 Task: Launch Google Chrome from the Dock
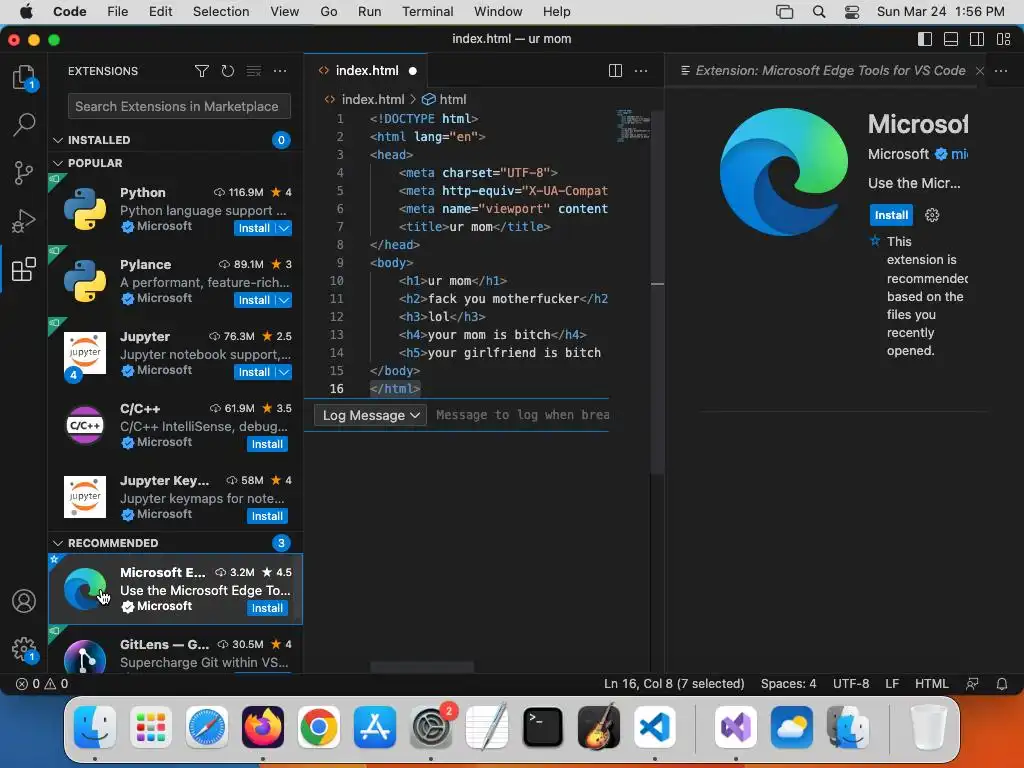pos(319,727)
